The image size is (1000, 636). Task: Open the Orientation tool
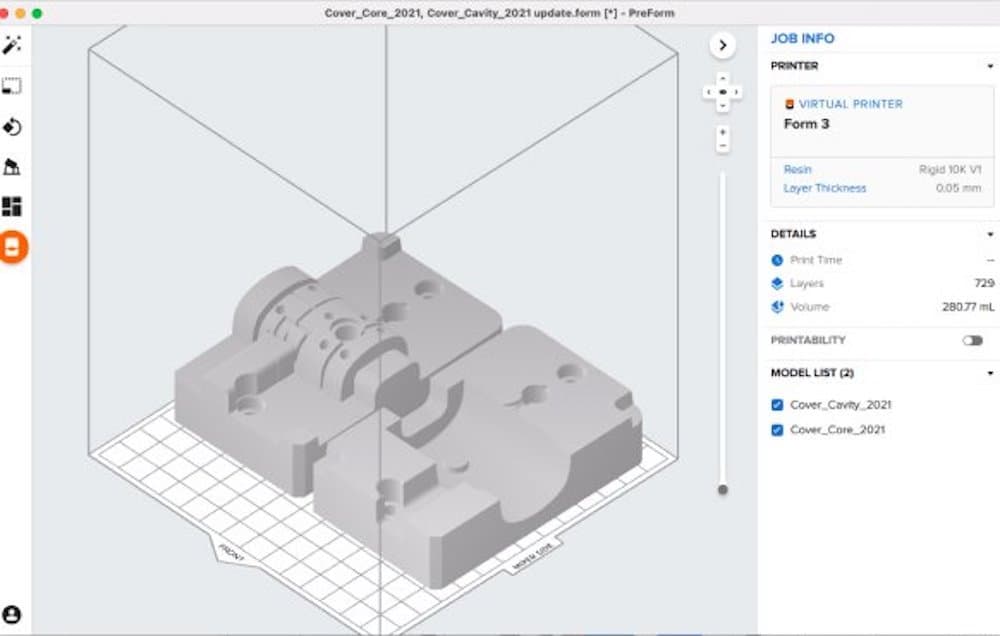(13, 127)
